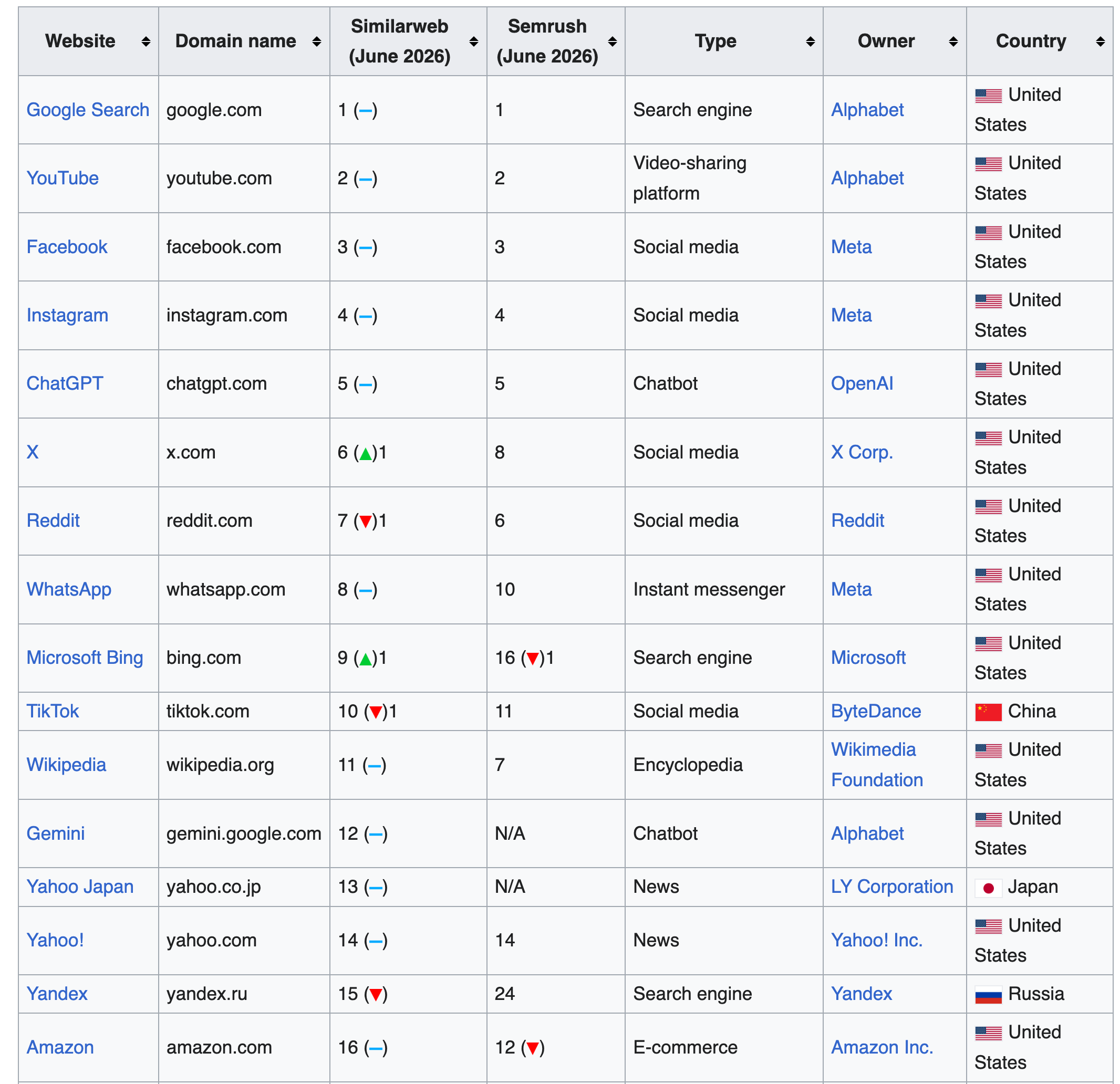Screen dimensions: 1120x1084
Task: Click the LY Corporation link
Action: pos(892,887)
